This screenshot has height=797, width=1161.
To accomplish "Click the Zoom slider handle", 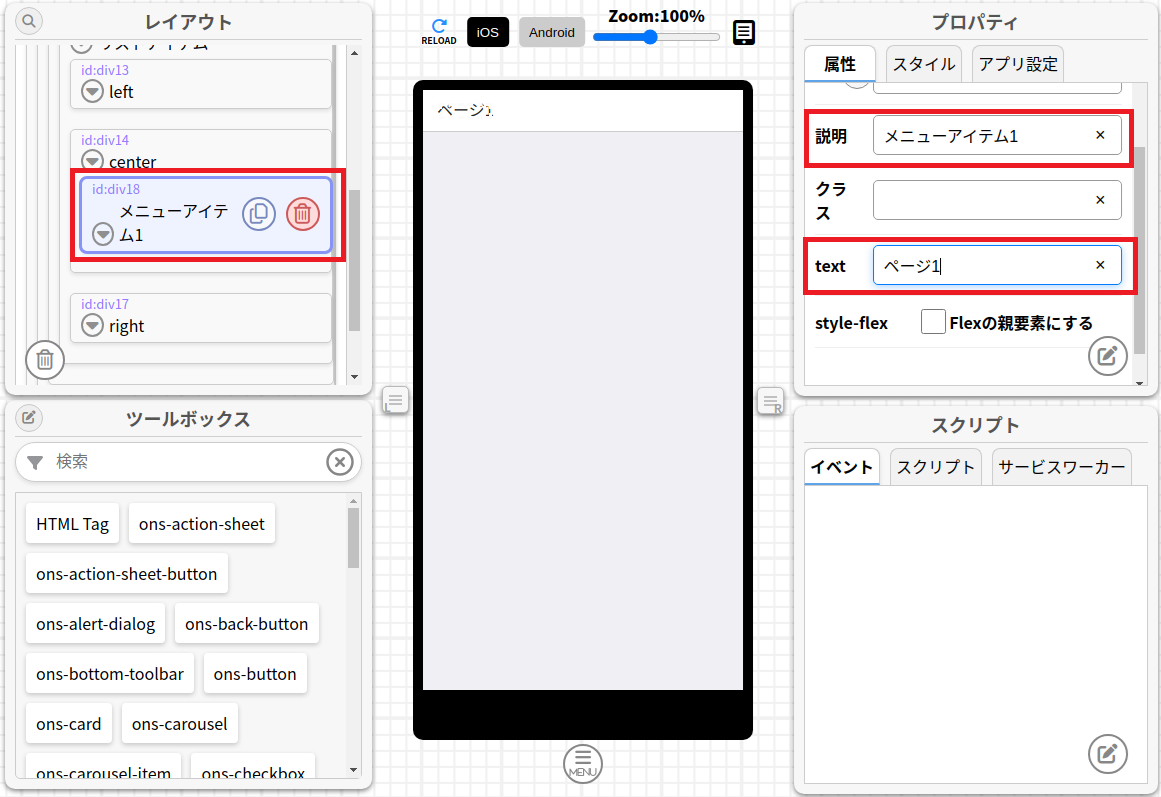I will pos(650,37).
